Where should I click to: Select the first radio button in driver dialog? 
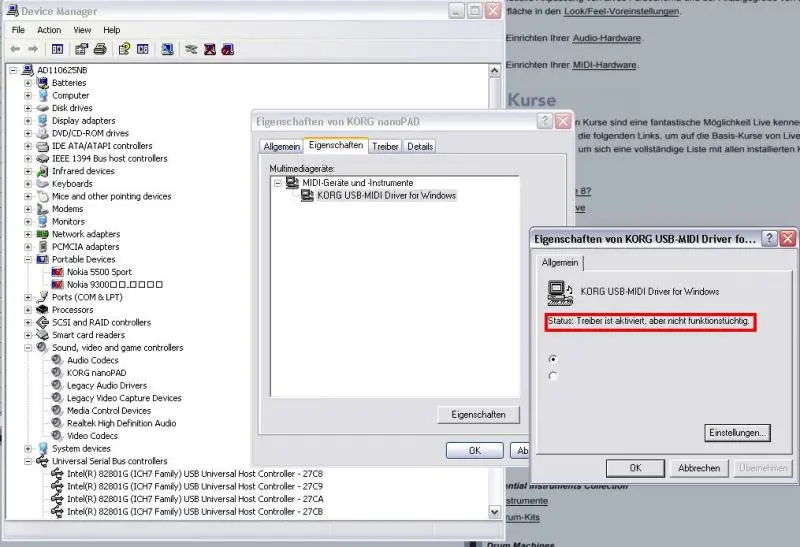tap(553, 358)
